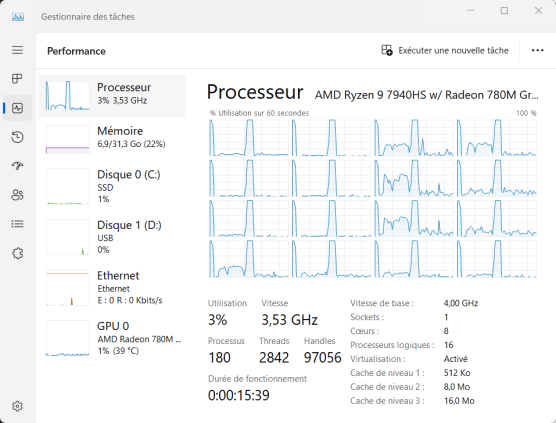This screenshot has width=556, height=423.
Task: Open the App history icon
Action: click(17, 137)
